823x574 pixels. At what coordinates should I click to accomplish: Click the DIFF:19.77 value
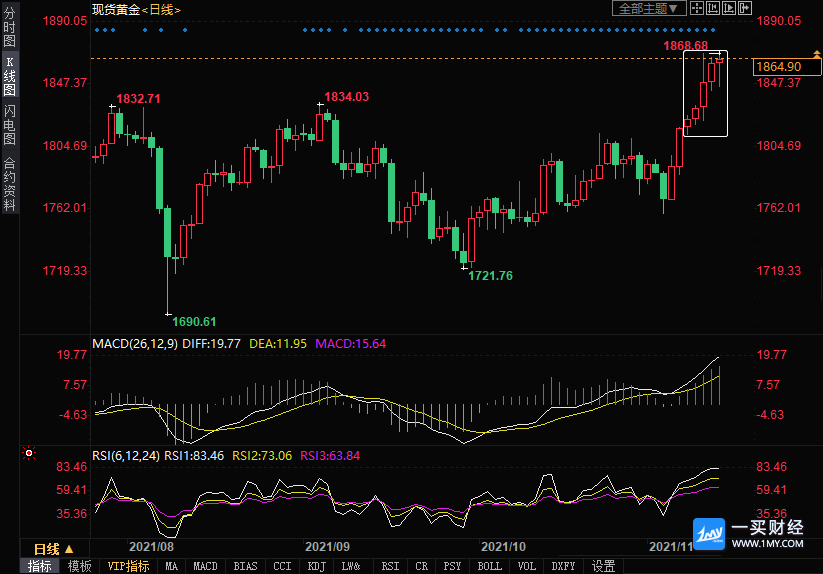[x=211, y=344]
